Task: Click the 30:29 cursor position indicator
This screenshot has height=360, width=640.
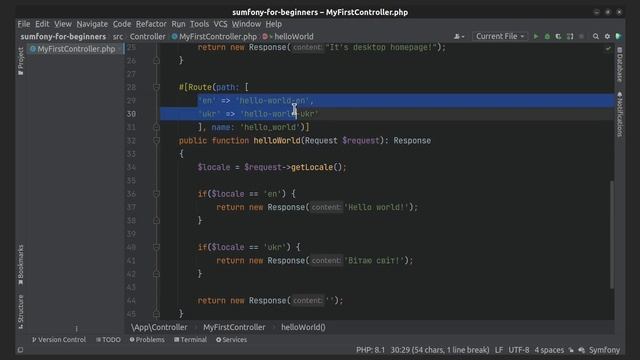Action: 440,350
